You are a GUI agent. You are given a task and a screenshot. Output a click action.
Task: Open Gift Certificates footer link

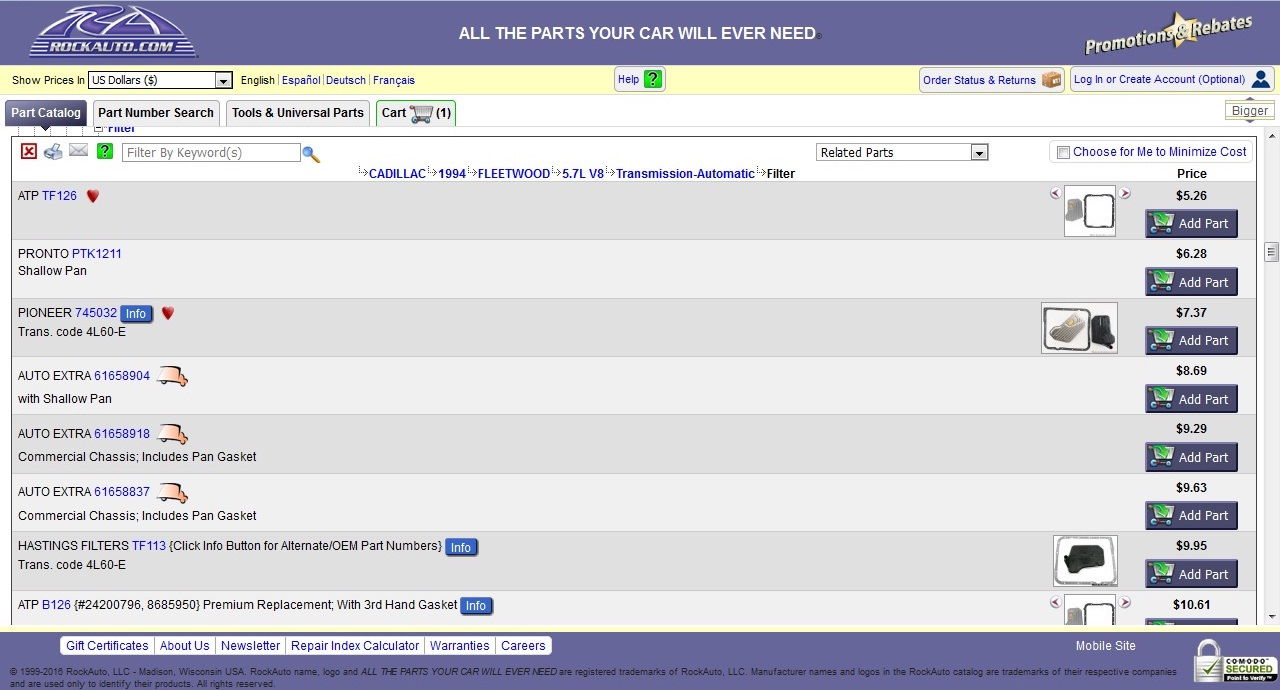tap(107, 646)
